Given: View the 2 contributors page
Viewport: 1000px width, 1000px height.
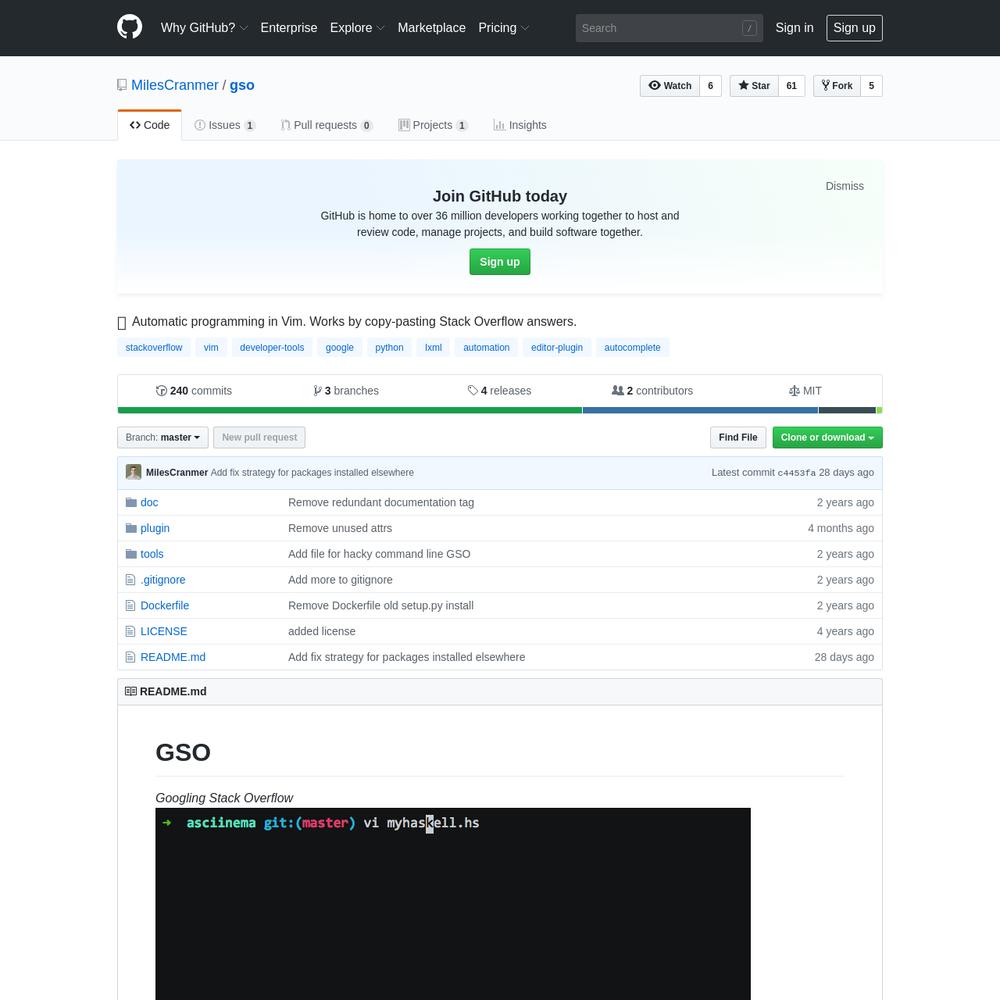Looking at the screenshot, I should click(x=652, y=391).
